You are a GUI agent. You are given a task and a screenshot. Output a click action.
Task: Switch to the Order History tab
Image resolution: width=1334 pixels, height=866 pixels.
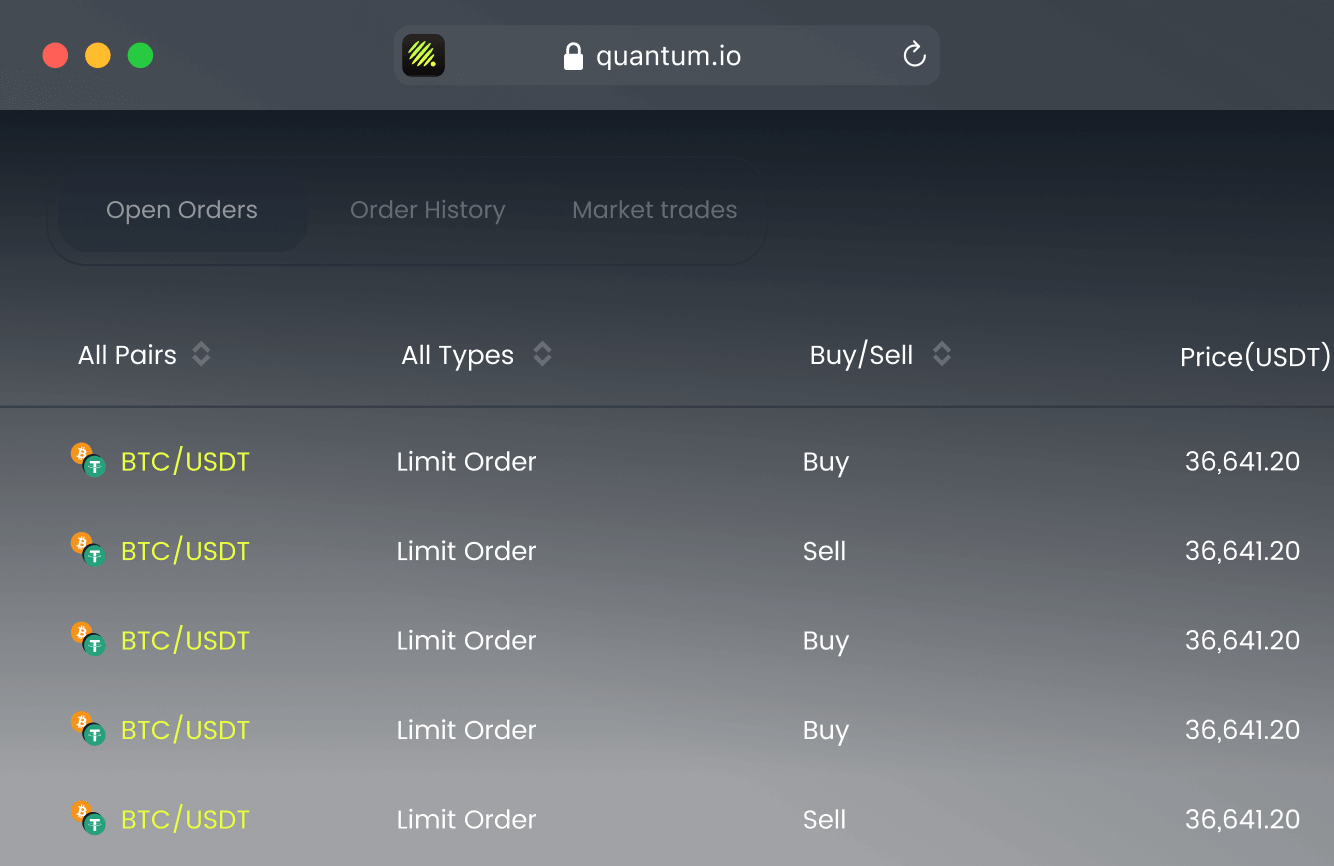427,210
